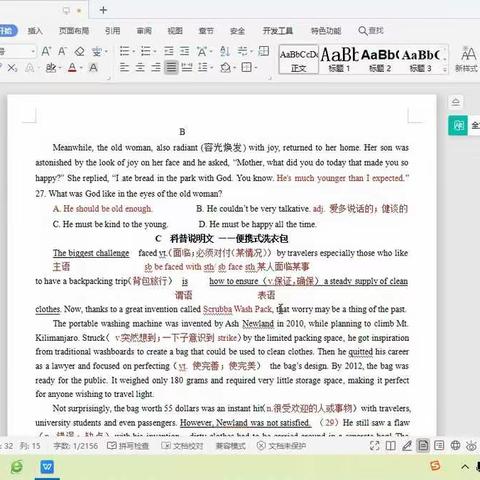Click the 新样式 new style button
Viewport: 480px width, 480px height.
[x=467, y=59]
